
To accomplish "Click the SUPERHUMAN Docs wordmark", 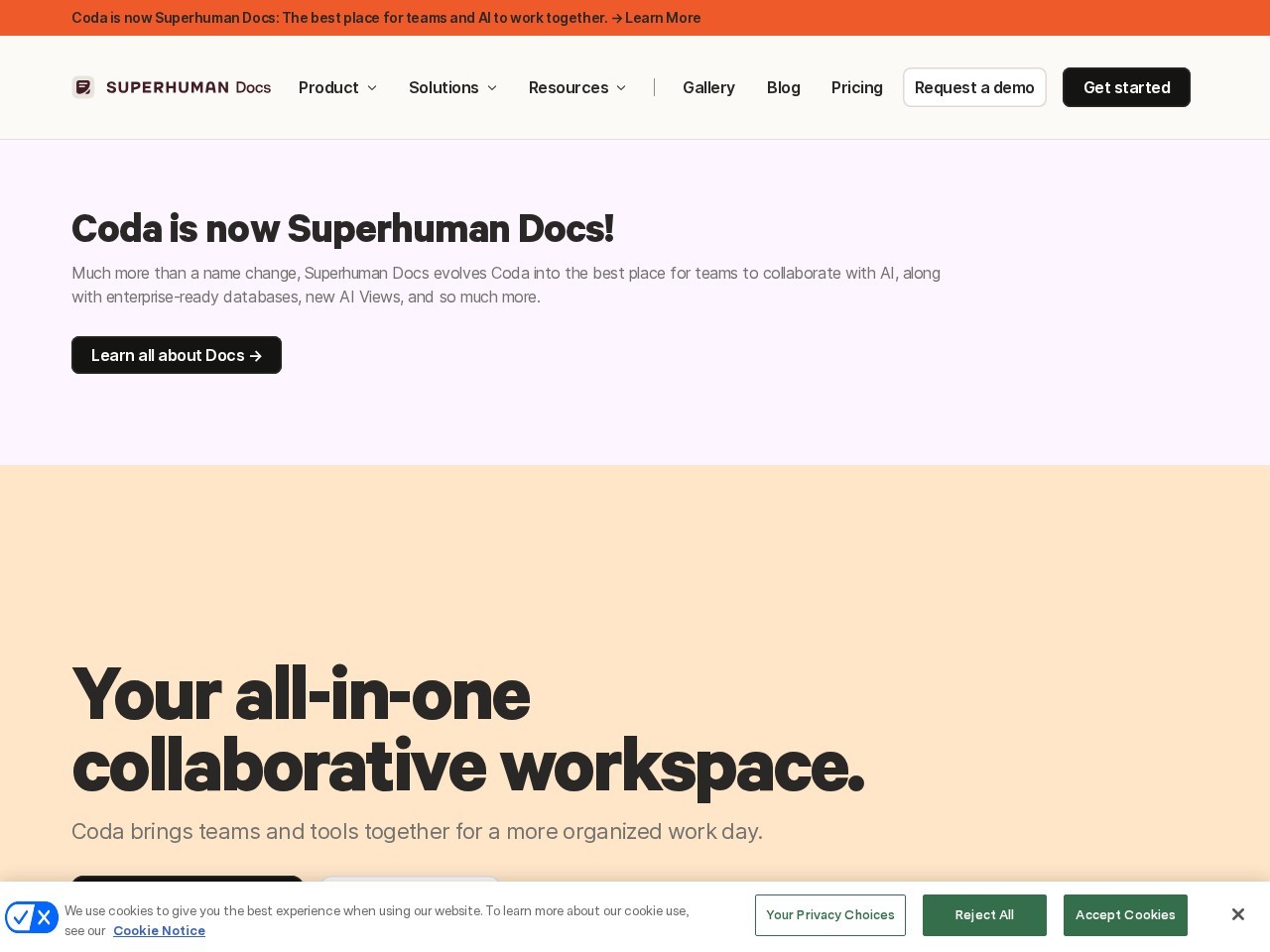I will (189, 87).
